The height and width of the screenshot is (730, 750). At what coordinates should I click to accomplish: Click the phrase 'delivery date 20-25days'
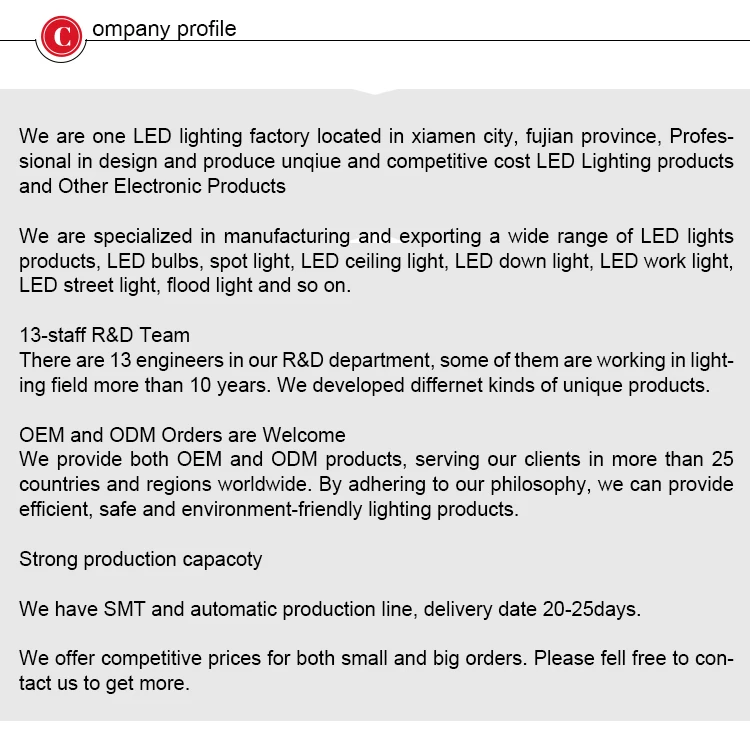tap(531, 609)
